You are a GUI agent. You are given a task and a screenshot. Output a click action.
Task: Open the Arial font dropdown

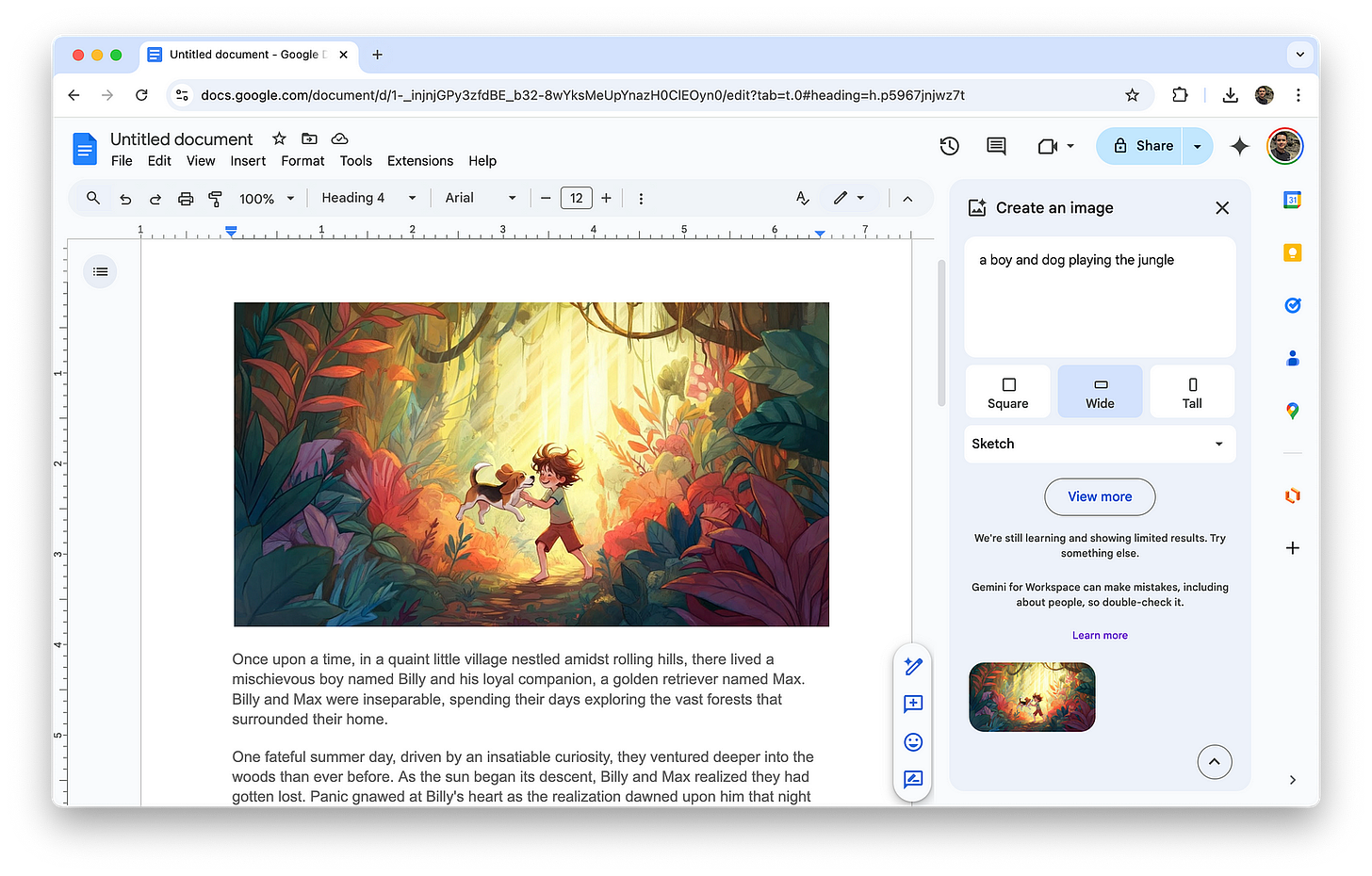click(x=481, y=198)
